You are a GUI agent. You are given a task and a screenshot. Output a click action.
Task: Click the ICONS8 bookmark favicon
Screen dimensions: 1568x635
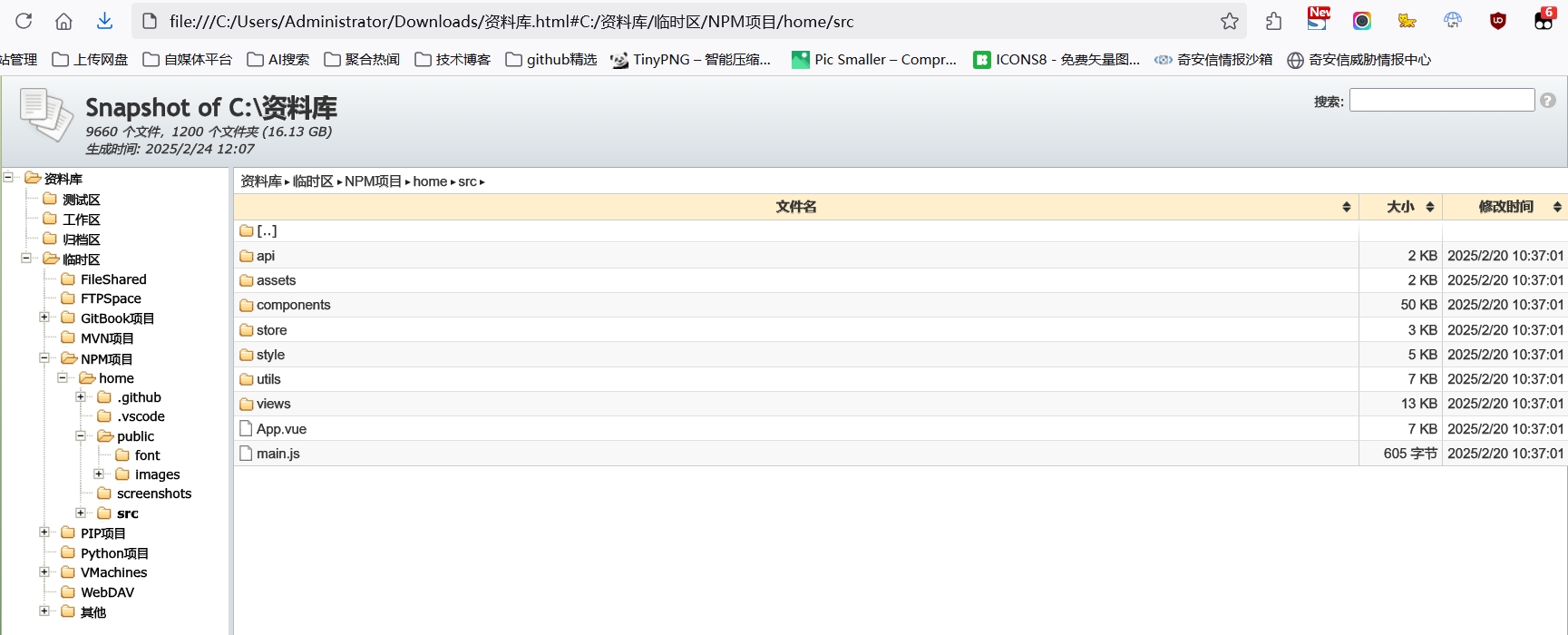[981, 60]
